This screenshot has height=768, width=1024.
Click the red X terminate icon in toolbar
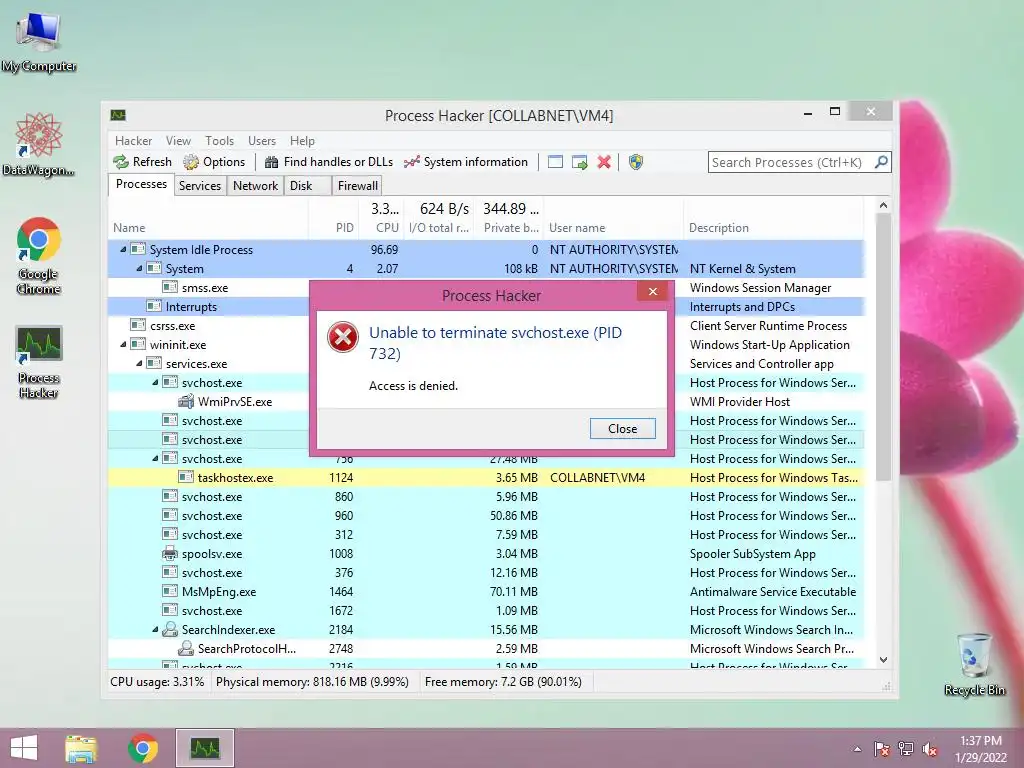click(604, 162)
